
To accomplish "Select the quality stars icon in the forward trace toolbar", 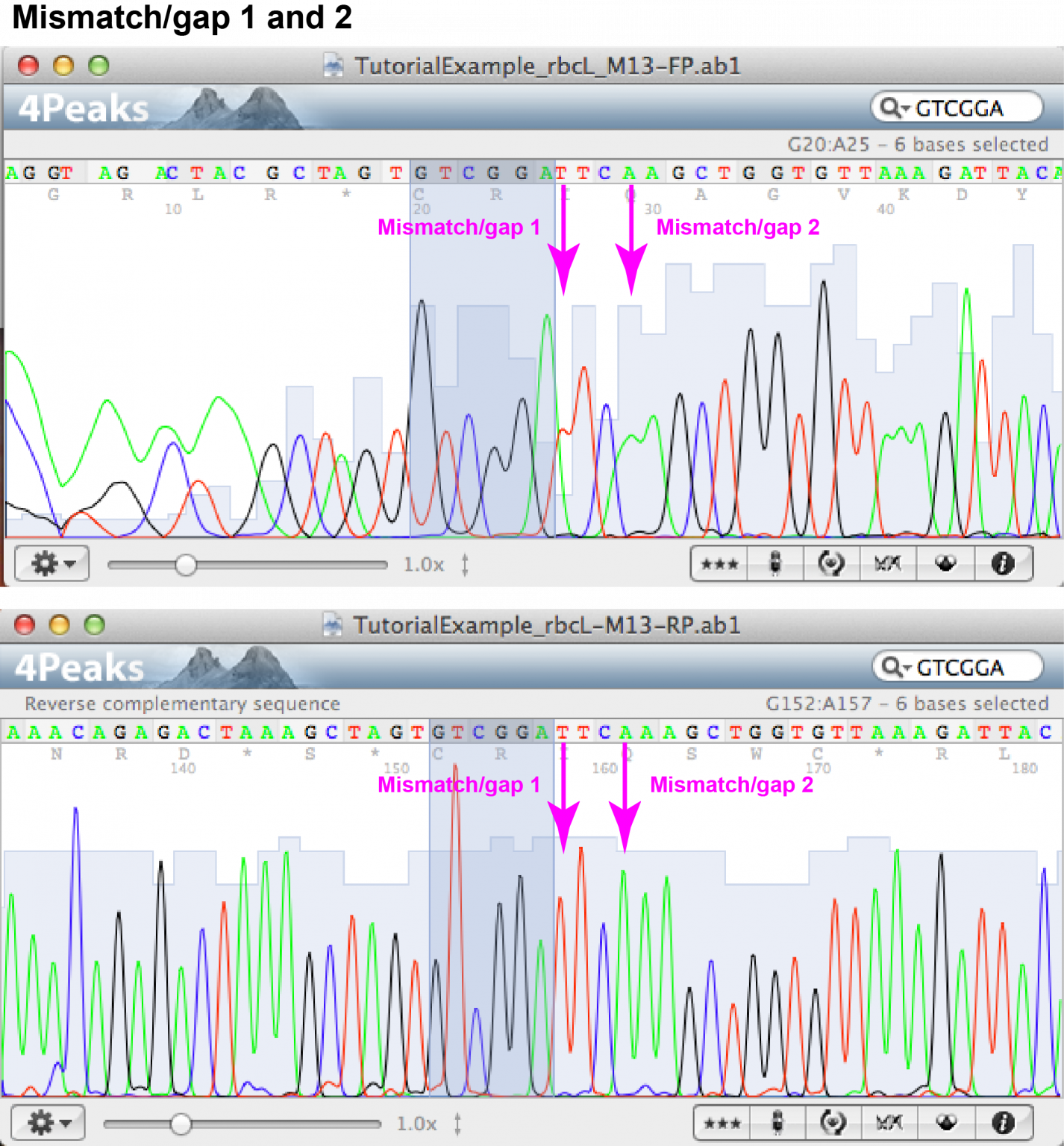I will [718, 564].
